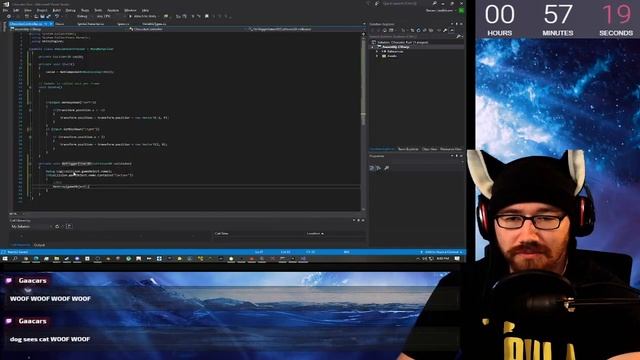Click Add to Source Control in status bar
The width and height of the screenshot is (640, 360).
[442, 252]
